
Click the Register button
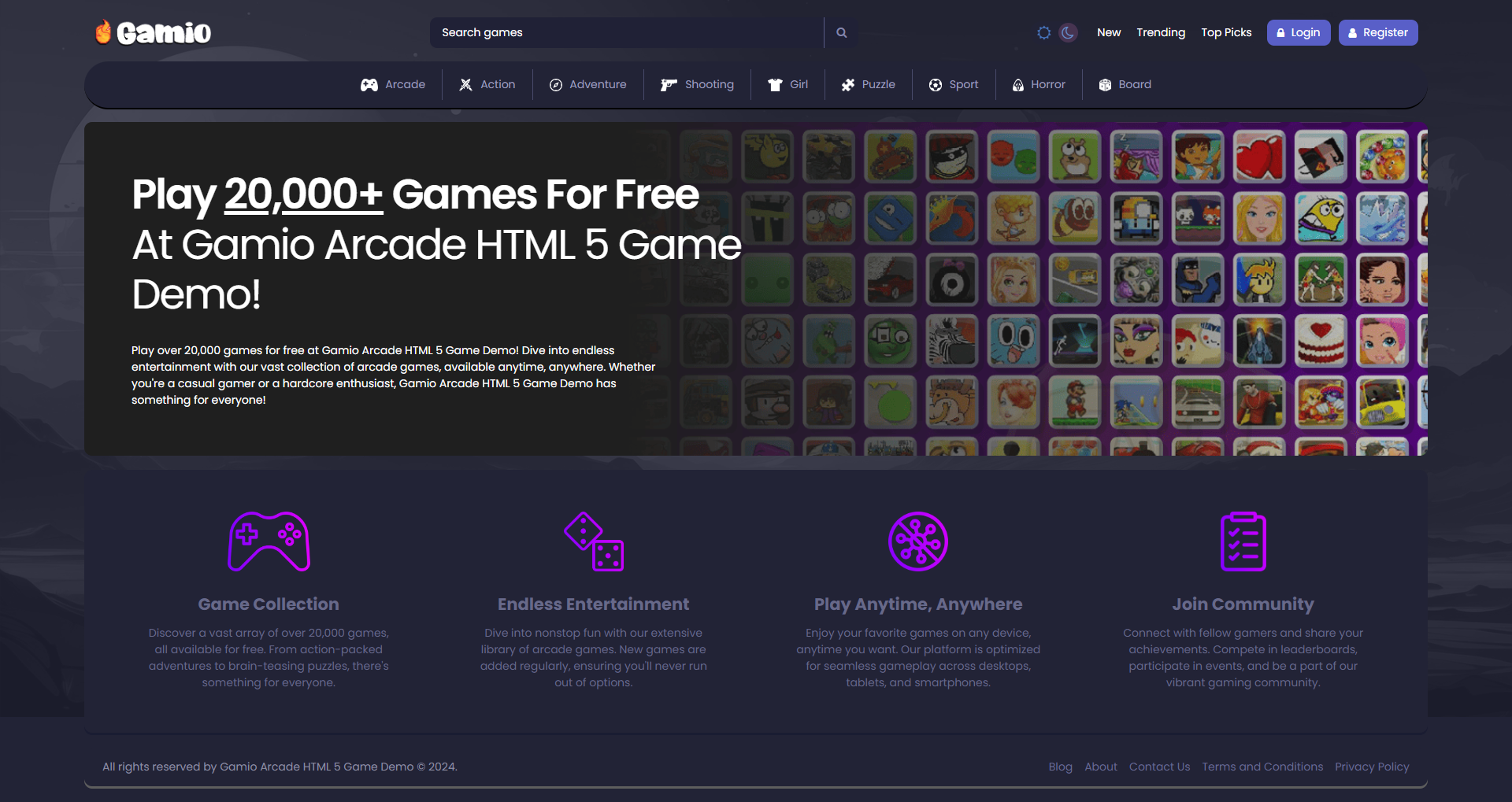pos(1378,32)
